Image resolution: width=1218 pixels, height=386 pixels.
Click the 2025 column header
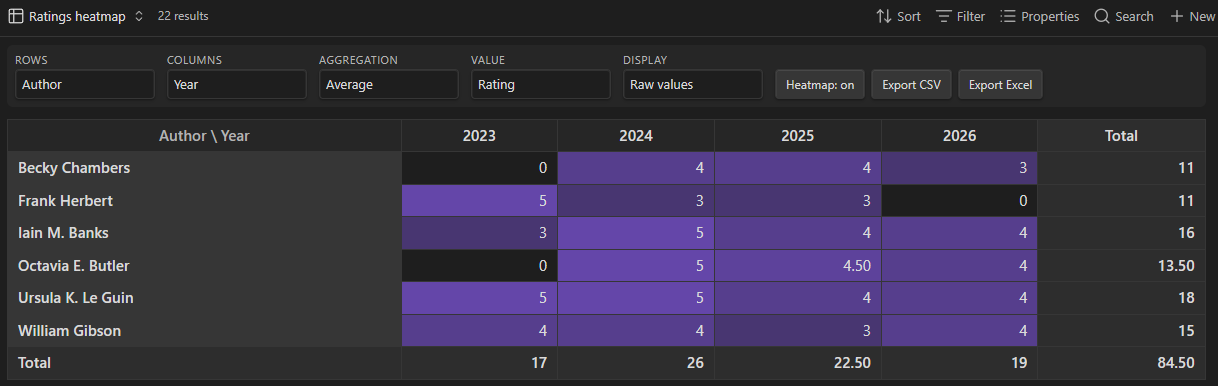pos(798,136)
